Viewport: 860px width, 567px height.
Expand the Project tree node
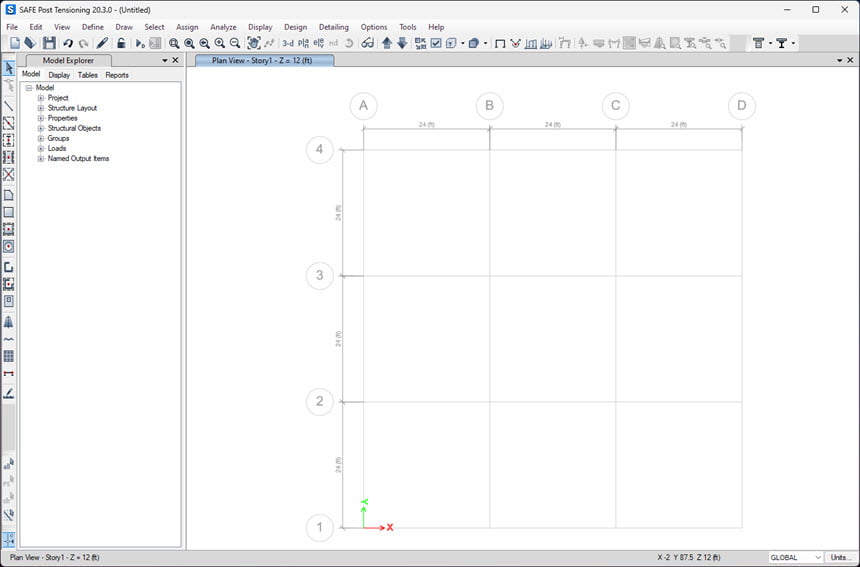(x=41, y=98)
